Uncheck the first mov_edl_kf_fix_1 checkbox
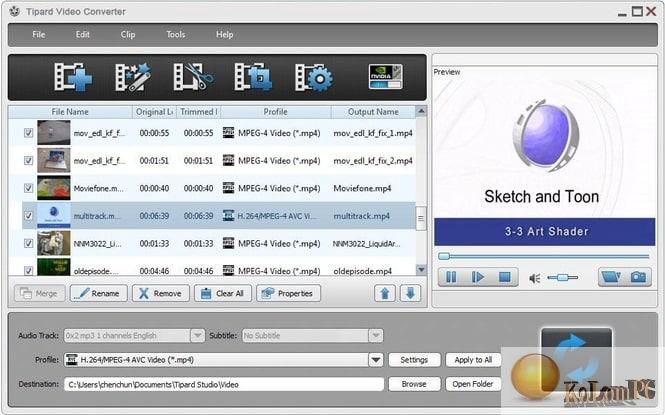Viewport: 665px width, 415px height. point(28,133)
